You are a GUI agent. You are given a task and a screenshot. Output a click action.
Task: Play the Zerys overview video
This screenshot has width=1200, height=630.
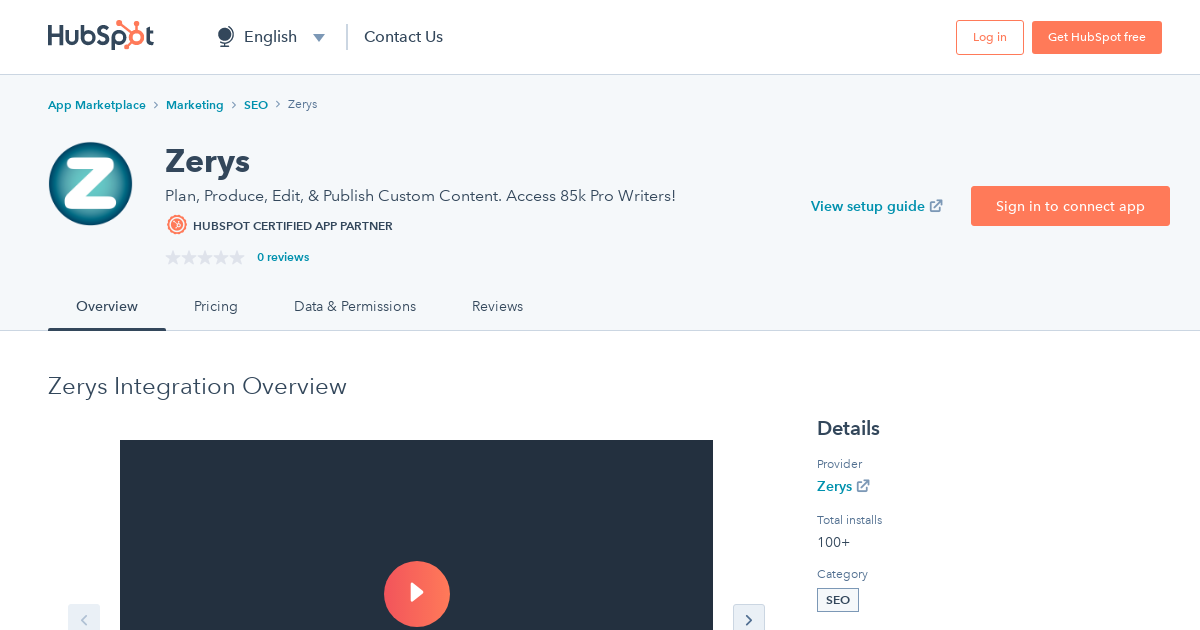(417, 594)
